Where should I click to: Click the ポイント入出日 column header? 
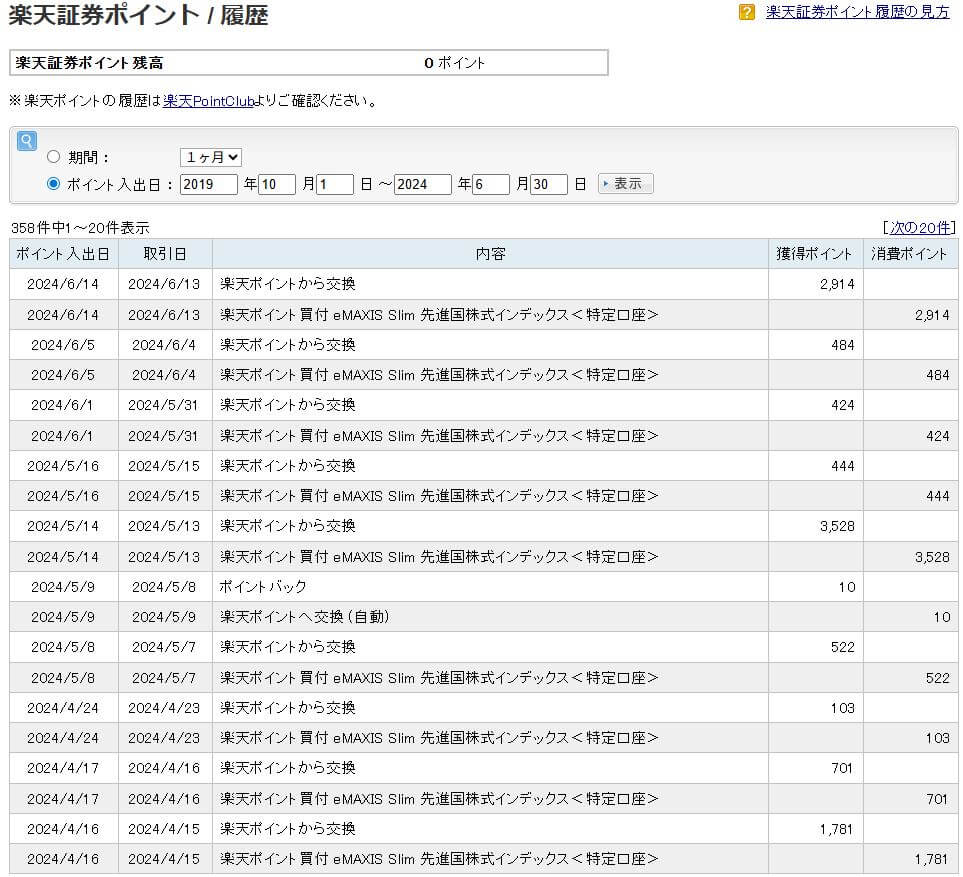pyautogui.click(x=63, y=254)
